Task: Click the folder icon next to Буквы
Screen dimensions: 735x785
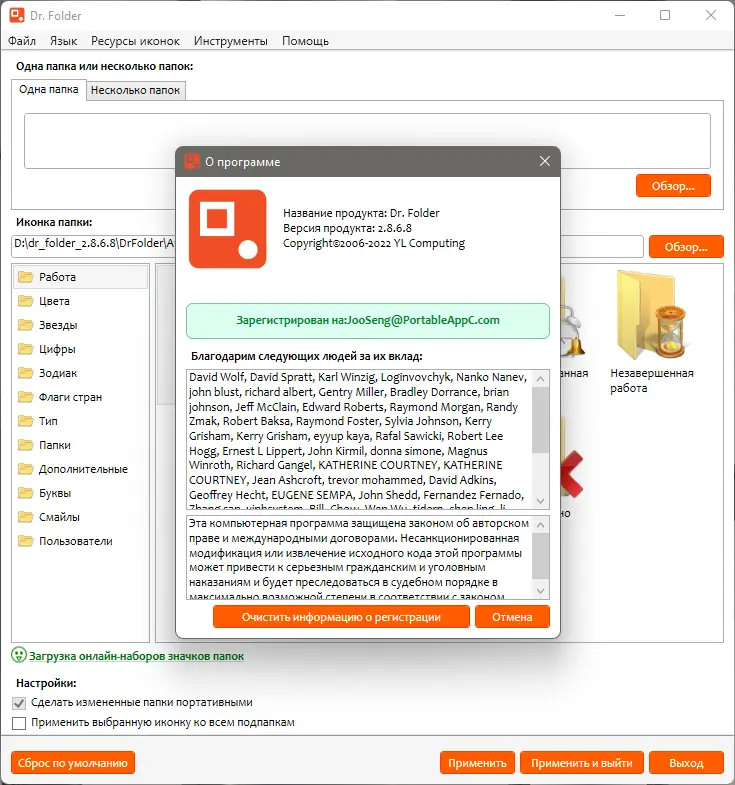Action: [26, 493]
